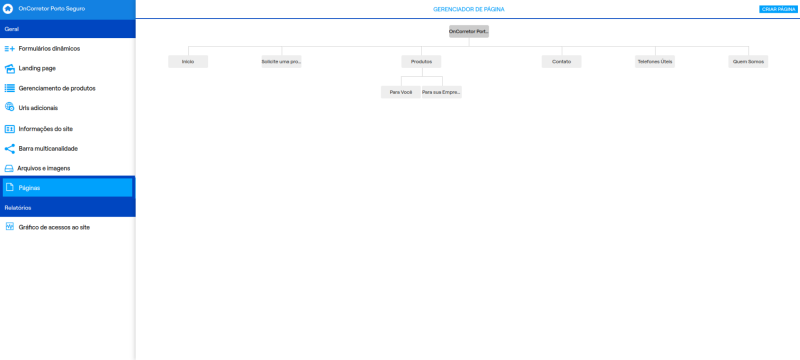Click the Informações do site icon
This screenshot has height=360, width=800.
tap(9, 129)
